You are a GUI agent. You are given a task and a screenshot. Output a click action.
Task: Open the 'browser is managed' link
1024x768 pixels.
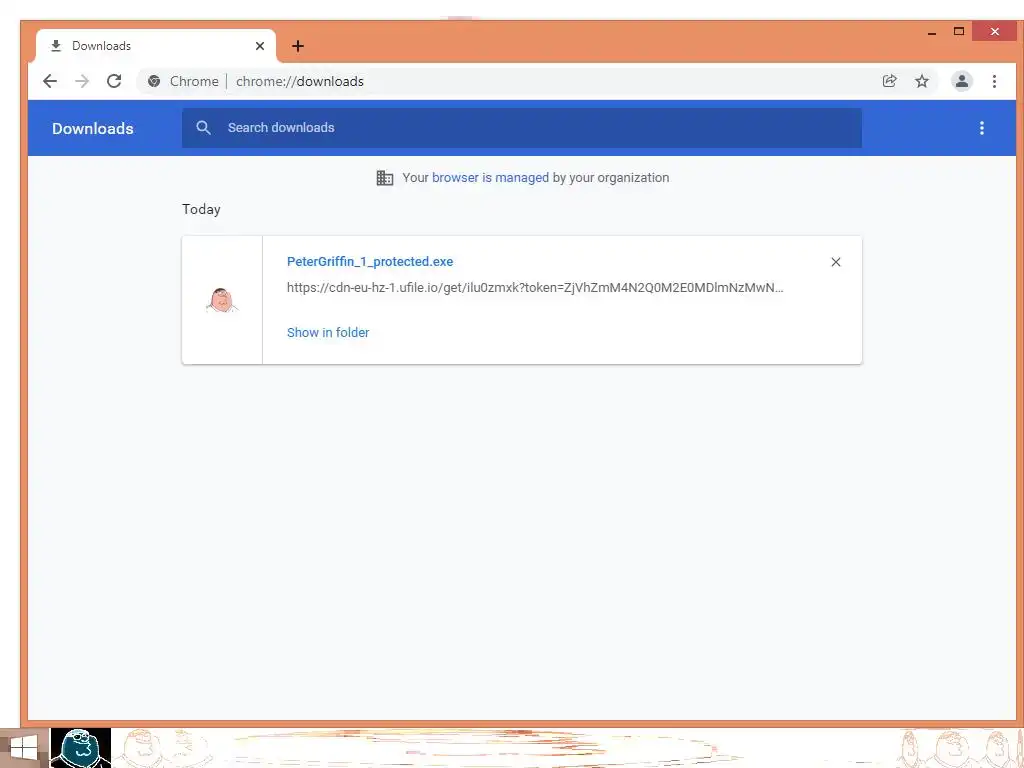[490, 178]
